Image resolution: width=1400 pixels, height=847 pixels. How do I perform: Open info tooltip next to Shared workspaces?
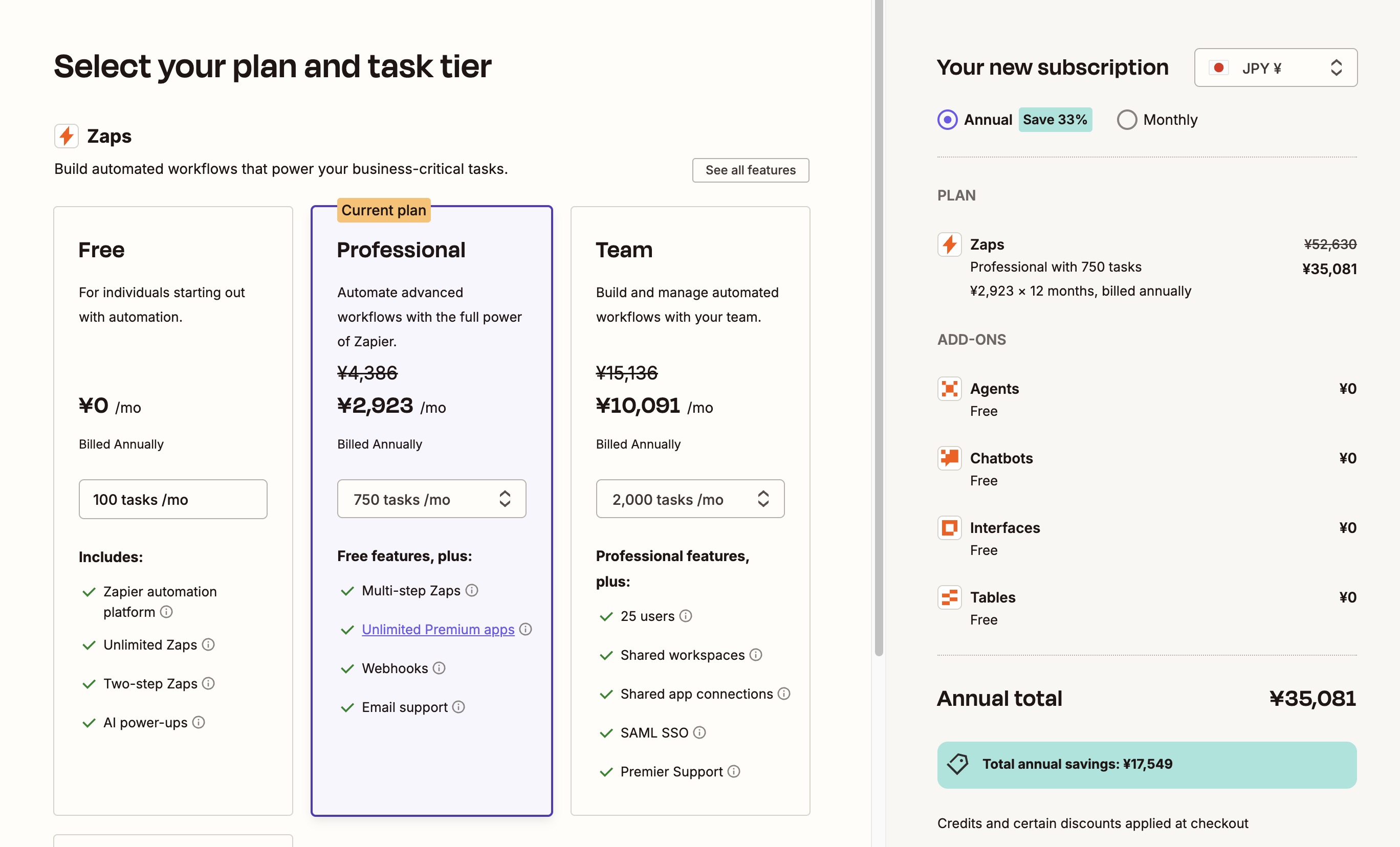[x=756, y=655]
